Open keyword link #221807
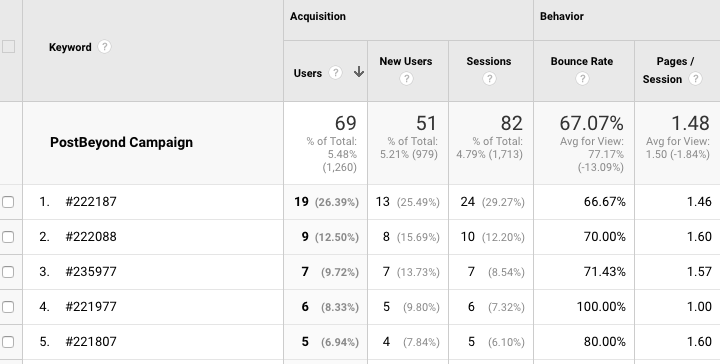 [x=91, y=342]
